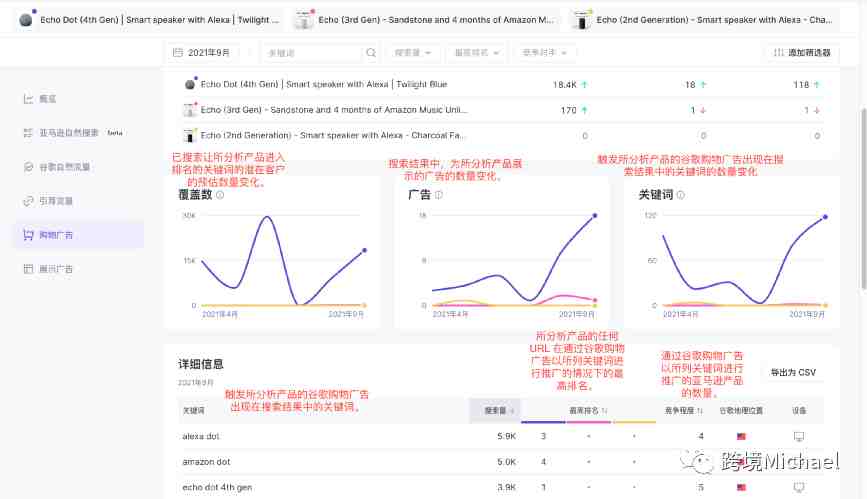The width and height of the screenshot is (867, 499).
Task: Click the info icon beside 关键词 chart title
Action: (x=679, y=196)
